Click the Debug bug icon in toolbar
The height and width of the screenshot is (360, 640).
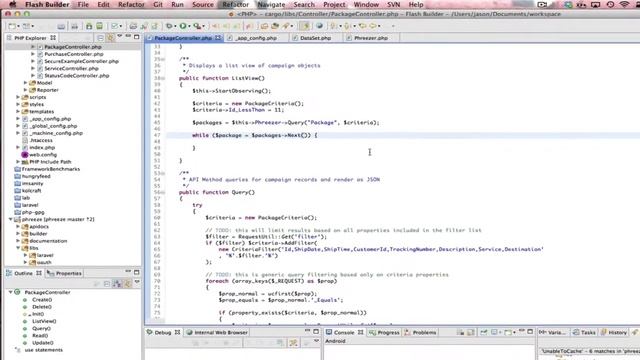[x=169, y=26]
